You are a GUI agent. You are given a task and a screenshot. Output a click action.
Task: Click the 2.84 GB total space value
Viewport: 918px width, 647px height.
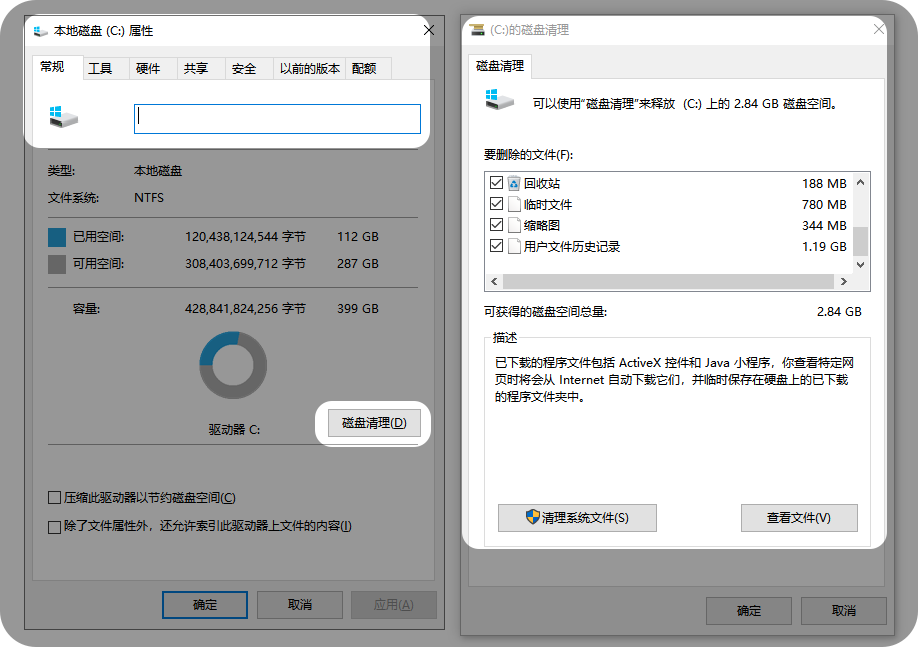pos(839,311)
